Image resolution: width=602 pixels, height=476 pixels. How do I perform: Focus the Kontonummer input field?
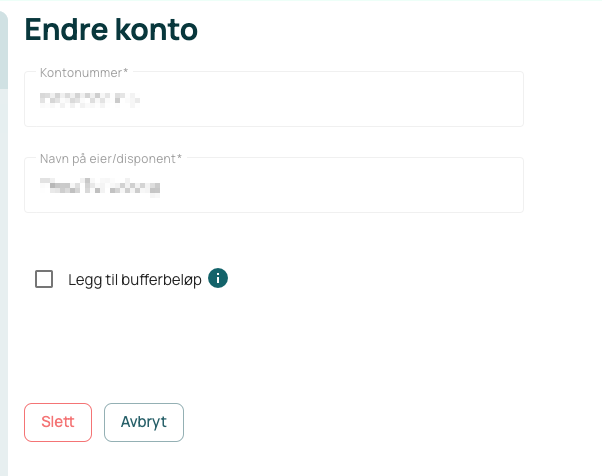(x=274, y=99)
